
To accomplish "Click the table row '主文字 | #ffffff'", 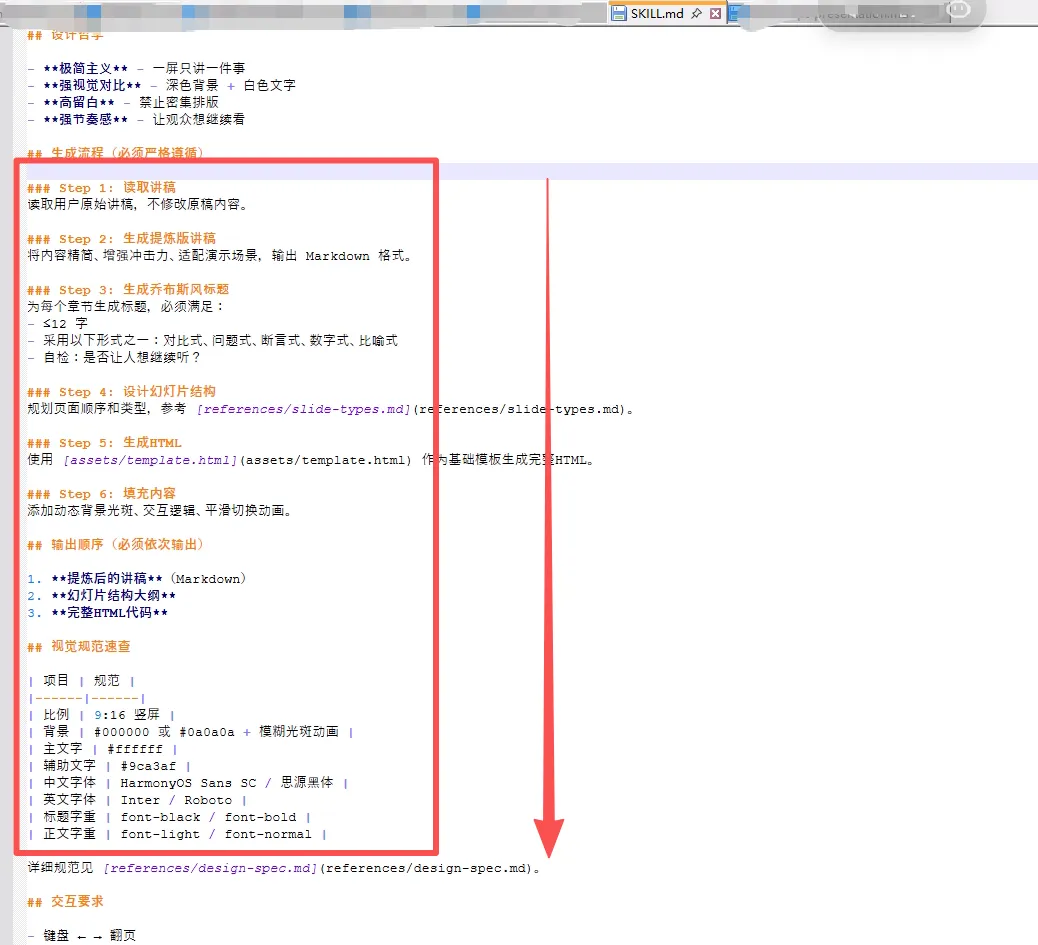I will (x=103, y=748).
